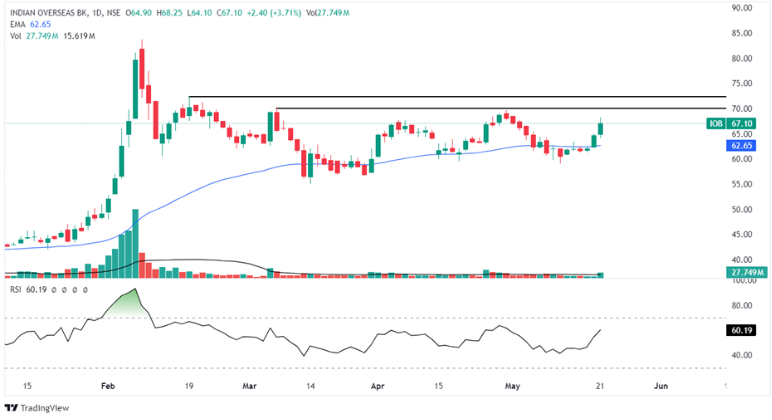Select the lower horizontal resistance line near 70
The width and height of the screenshot is (772, 420).
coord(450,107)
